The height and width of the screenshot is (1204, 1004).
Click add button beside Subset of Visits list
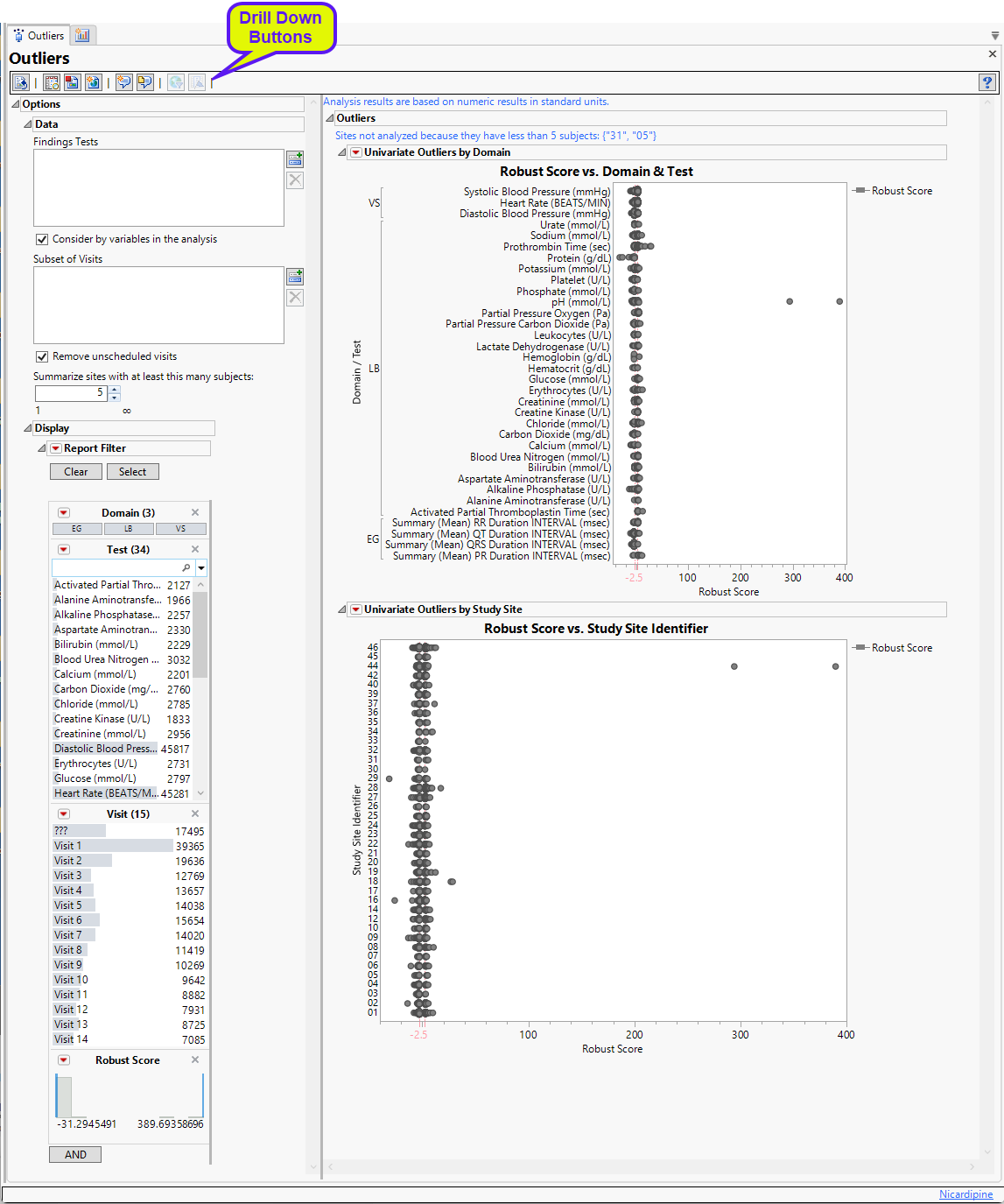(x=295, y=276)
